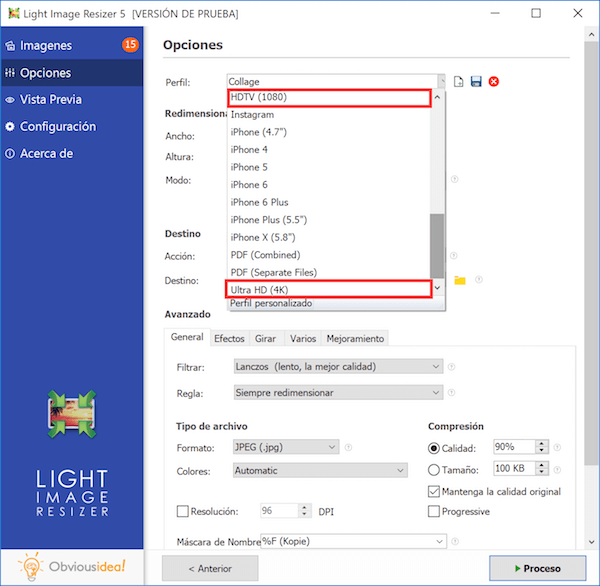
Task: Uncheck Mantenga la calidad original
Action: (434, 491)
